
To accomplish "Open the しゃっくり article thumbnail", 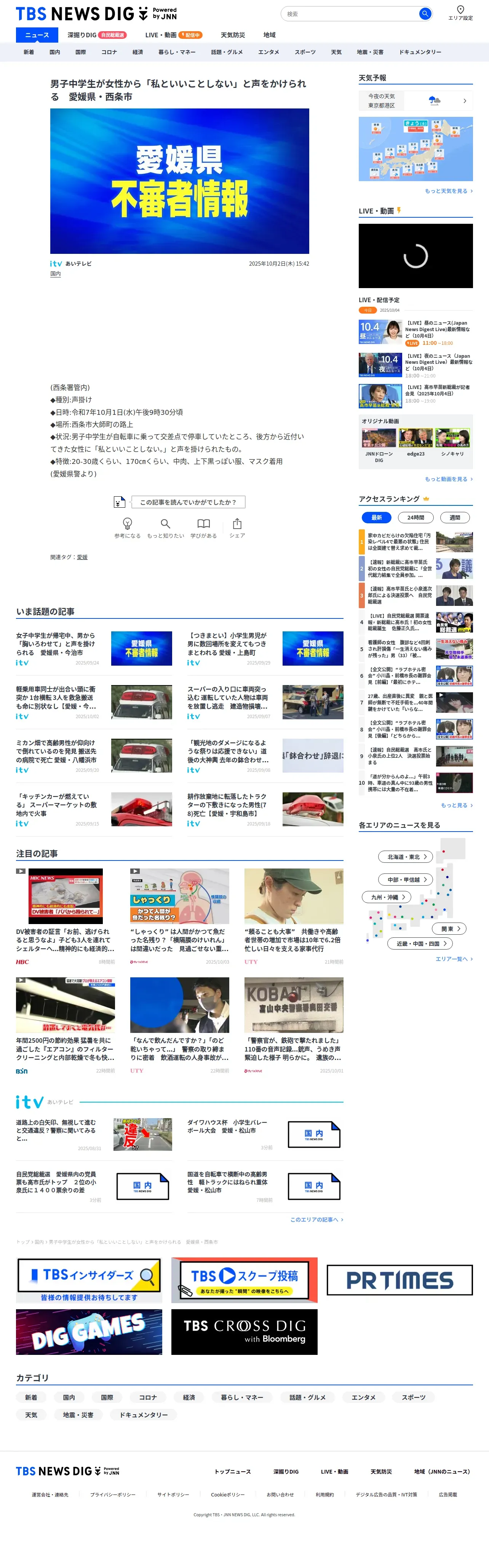I will click(x=180, y=896).
